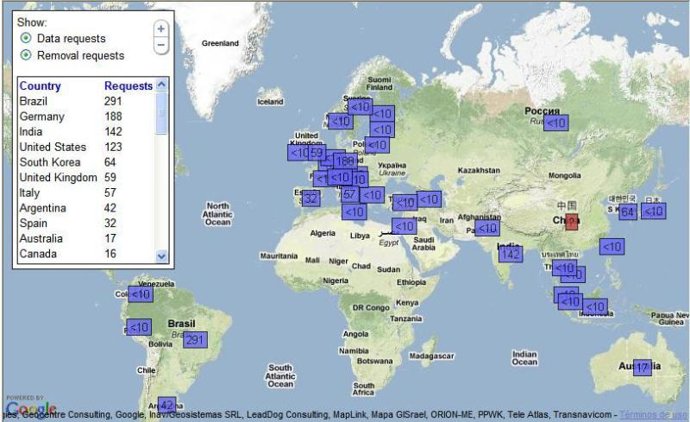Zoom in with the plus button
The image size is (690, 422).
point(161,29)
